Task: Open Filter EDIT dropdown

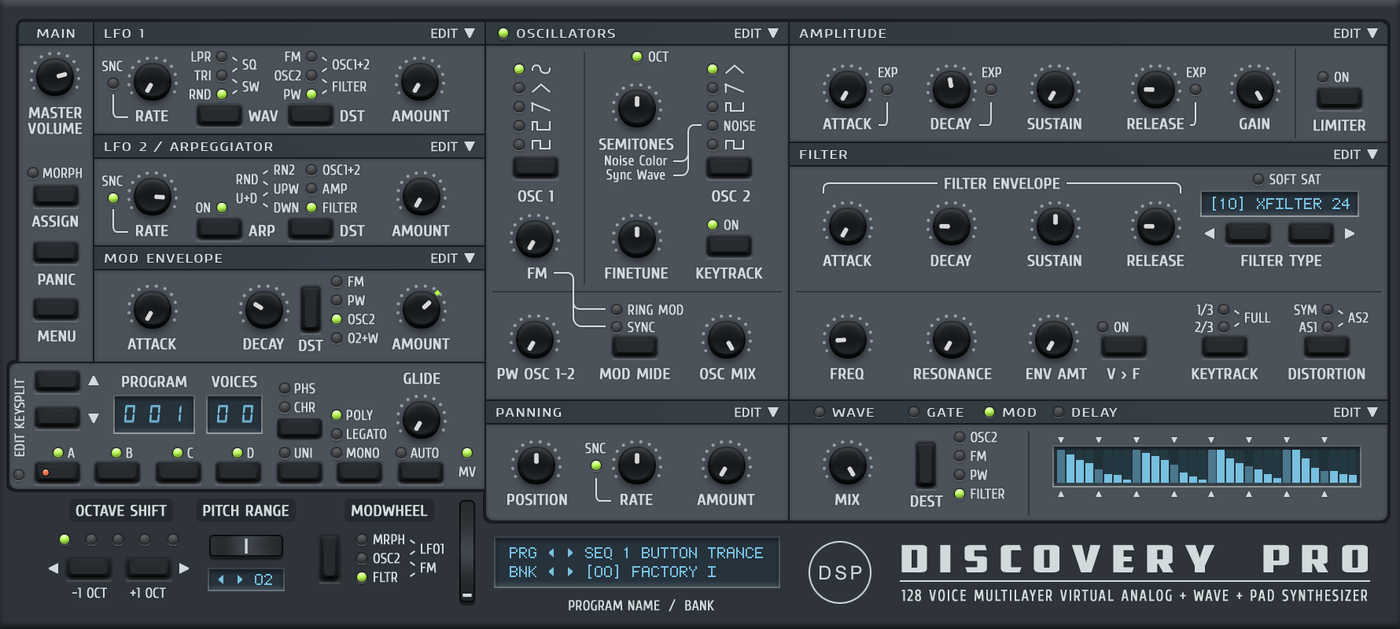Action: [x=1355, y=154]
